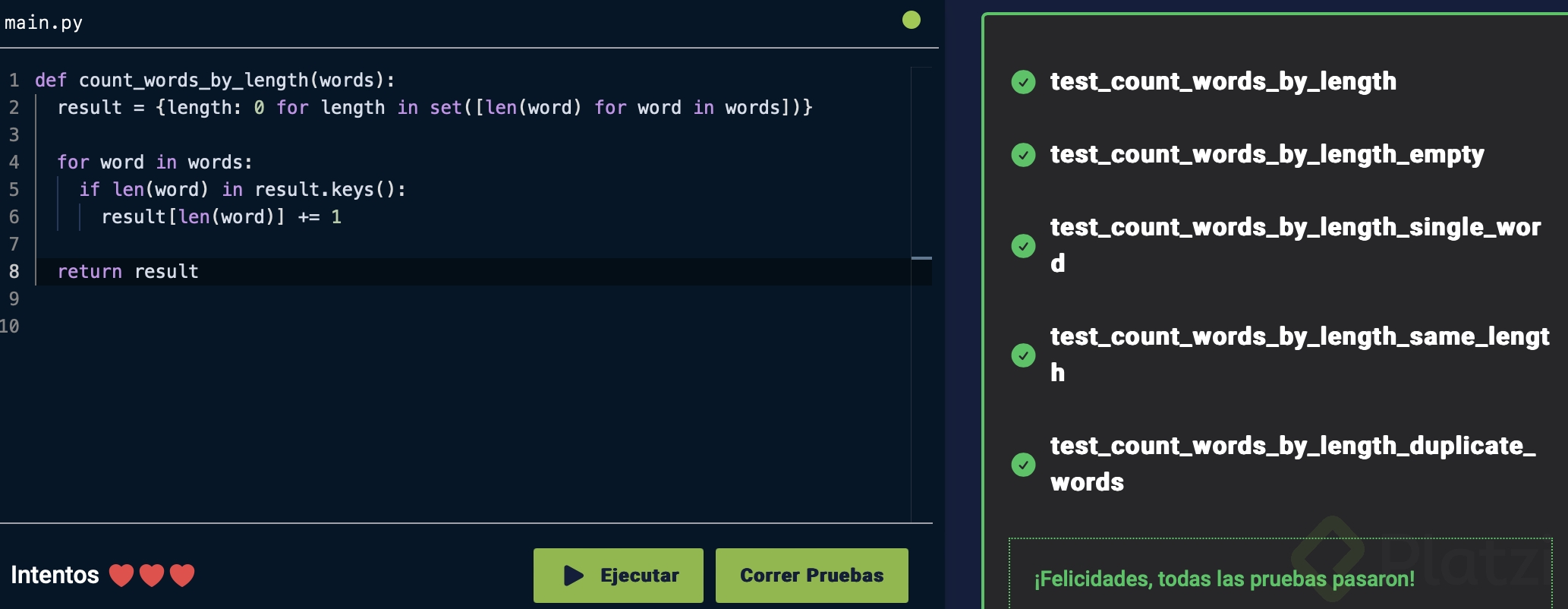Screen dimensions: 1568x609
Task: Click check icon beside the duplicate_words test
Action: click(x=1023, y=465)
